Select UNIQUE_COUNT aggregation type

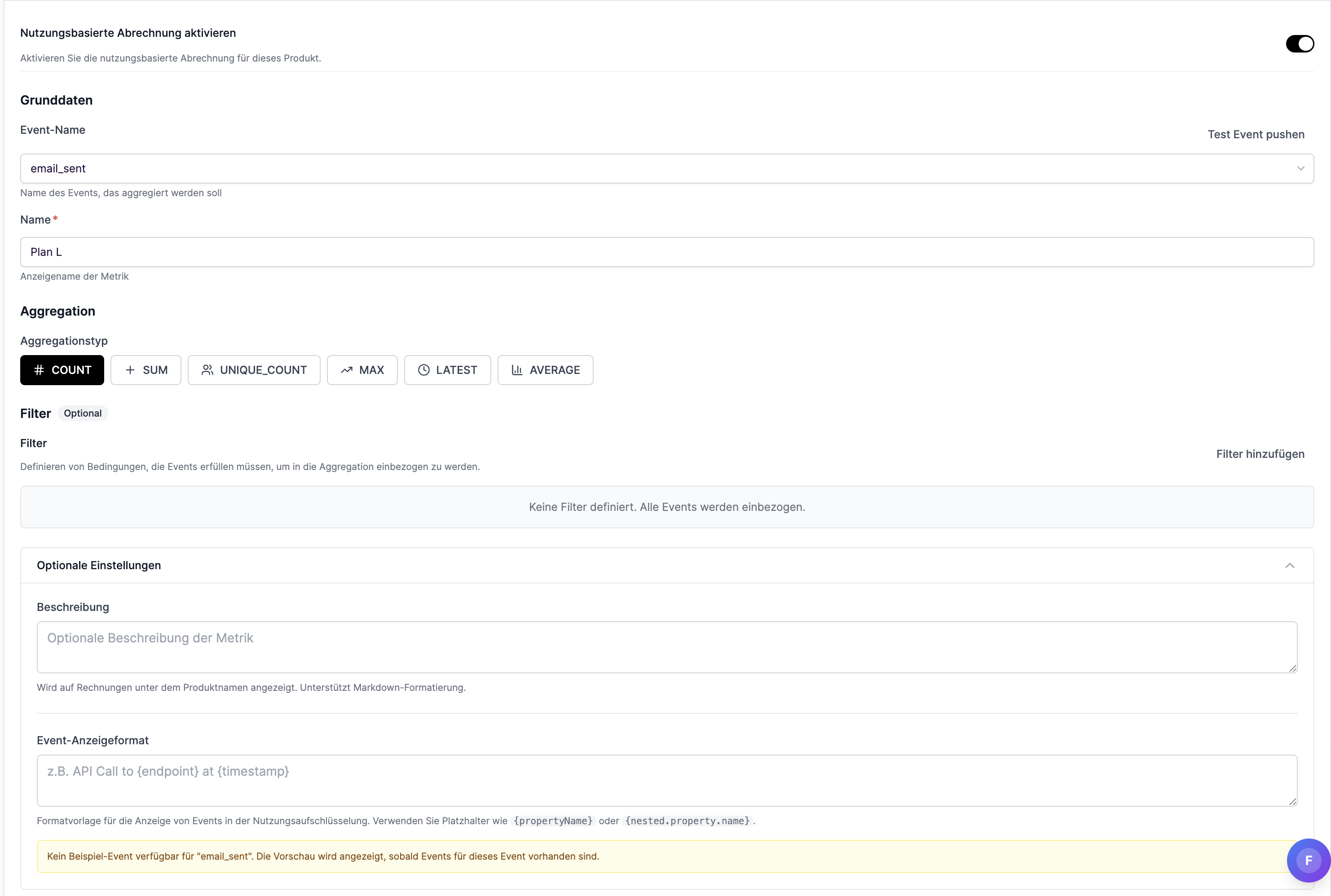pyautogui.click(x=254, y=370)
